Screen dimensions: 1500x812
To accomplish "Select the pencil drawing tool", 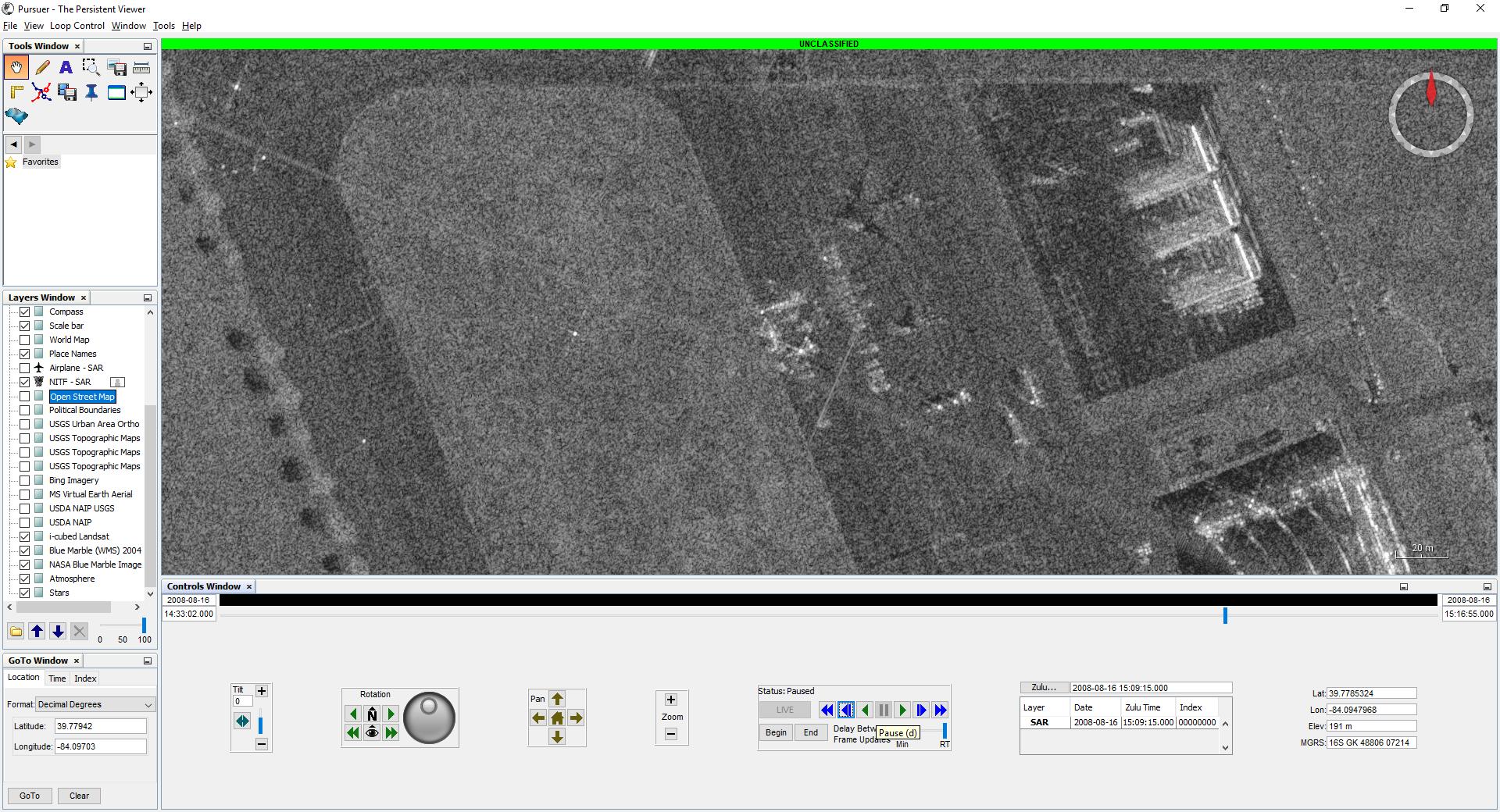I will (x=42, y=68).
